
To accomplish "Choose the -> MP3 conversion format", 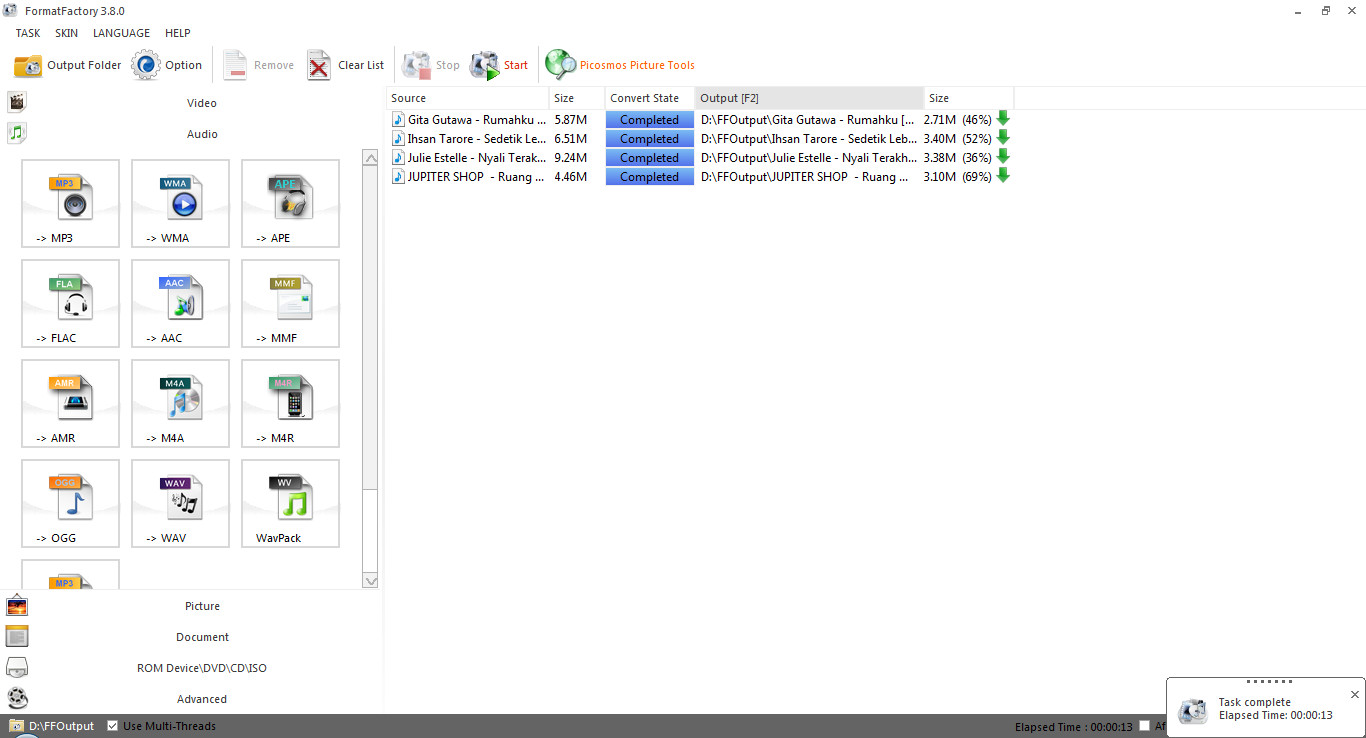I will pyautogui.click(x=70, y=204).
